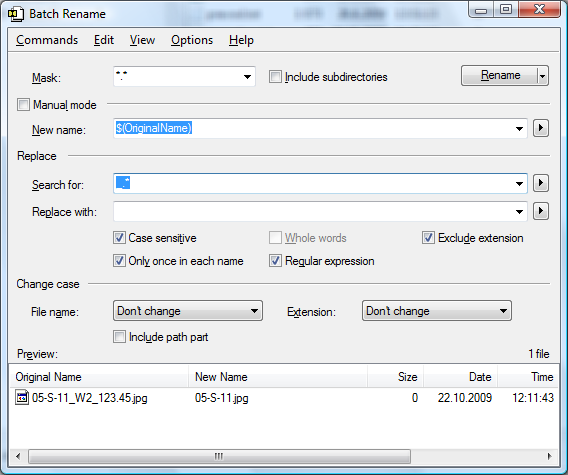Expand the Mask dropdown list
The image size is (568, 475).
coord(247,77)
